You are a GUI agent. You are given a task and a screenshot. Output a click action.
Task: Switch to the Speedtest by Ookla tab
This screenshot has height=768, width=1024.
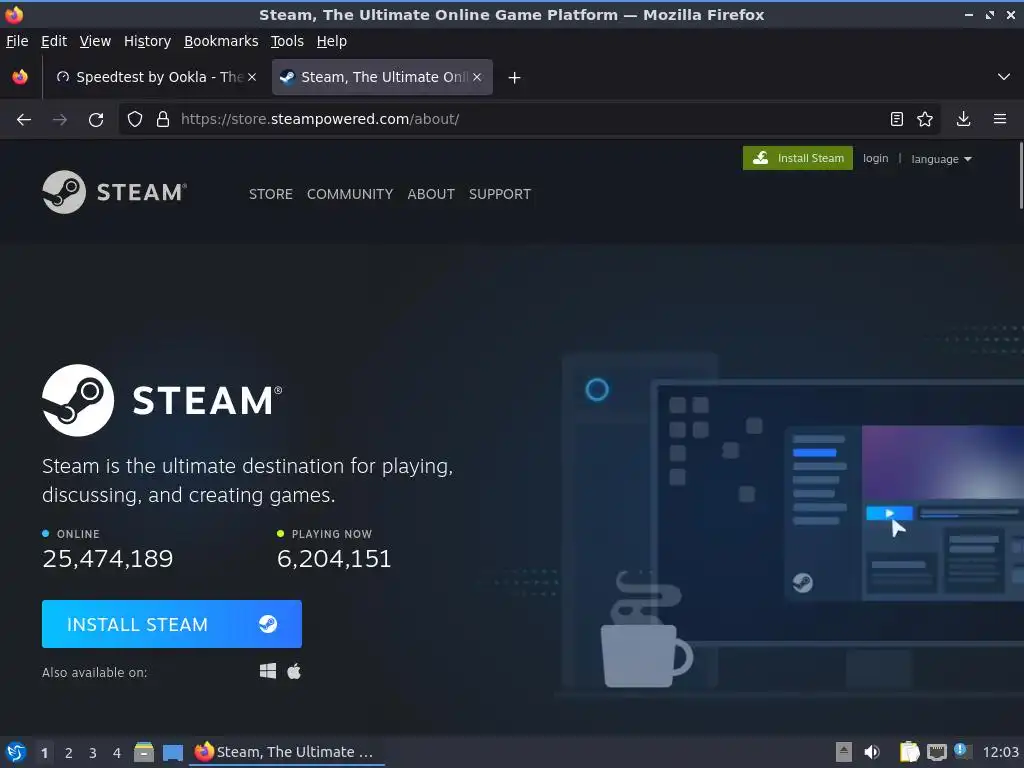coord(155,77)
